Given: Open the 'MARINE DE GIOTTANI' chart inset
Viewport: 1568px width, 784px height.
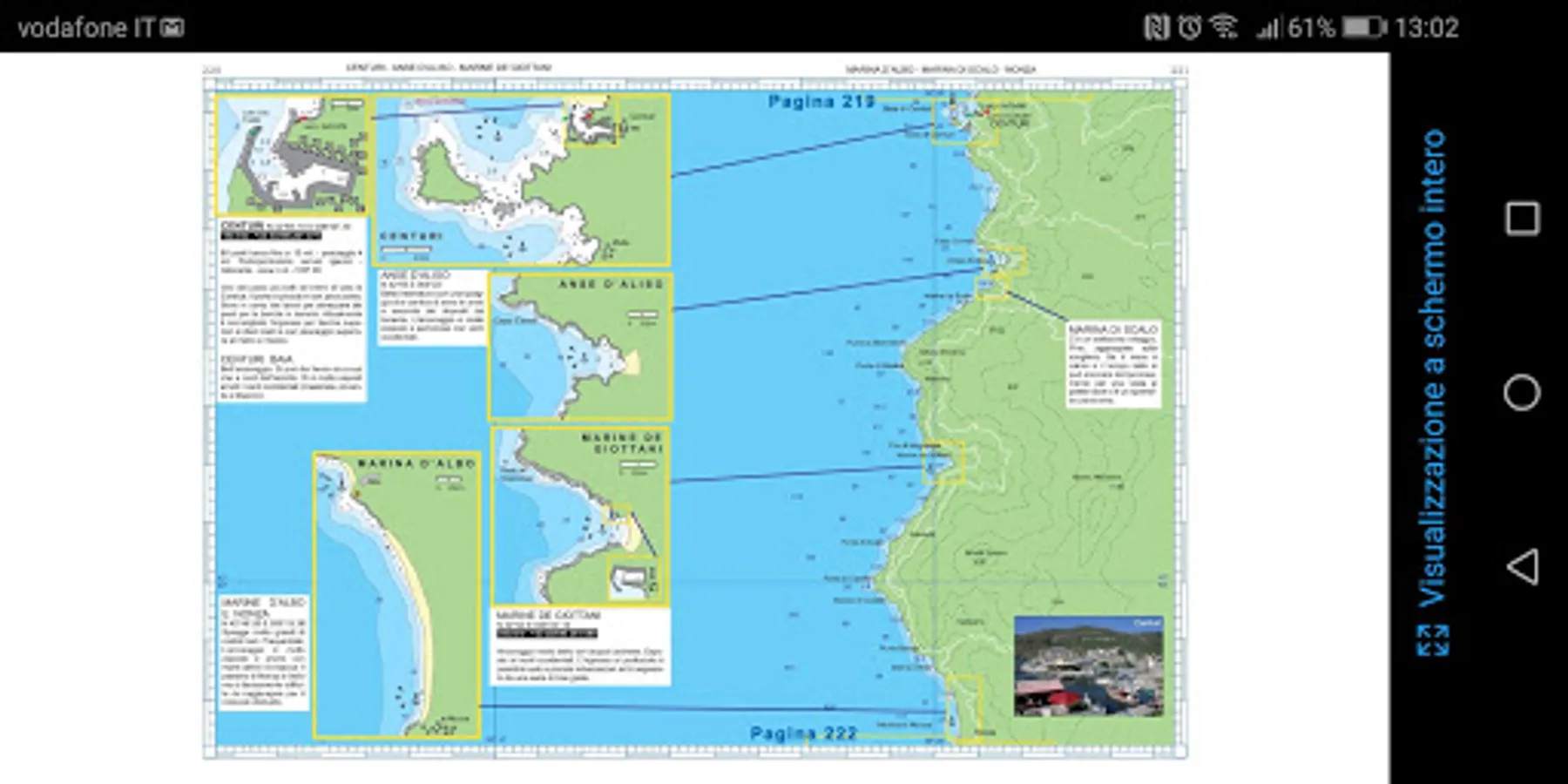Looking at the screenshot, I should pyautogui.click(x=581, y=516).
